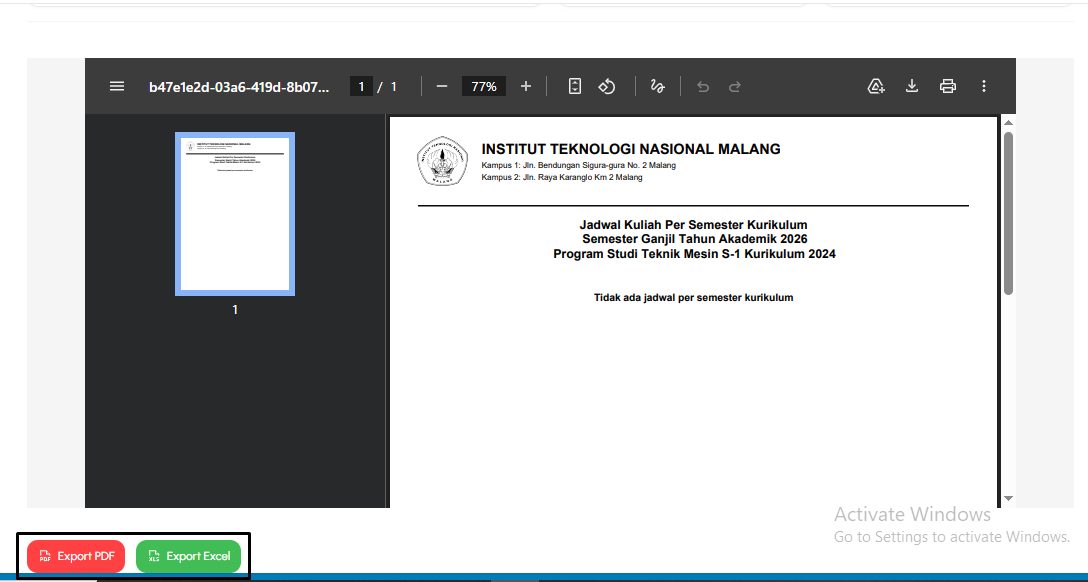Click the page number input field
This screenshot has height=582, width=1088.
coord(361,87)
